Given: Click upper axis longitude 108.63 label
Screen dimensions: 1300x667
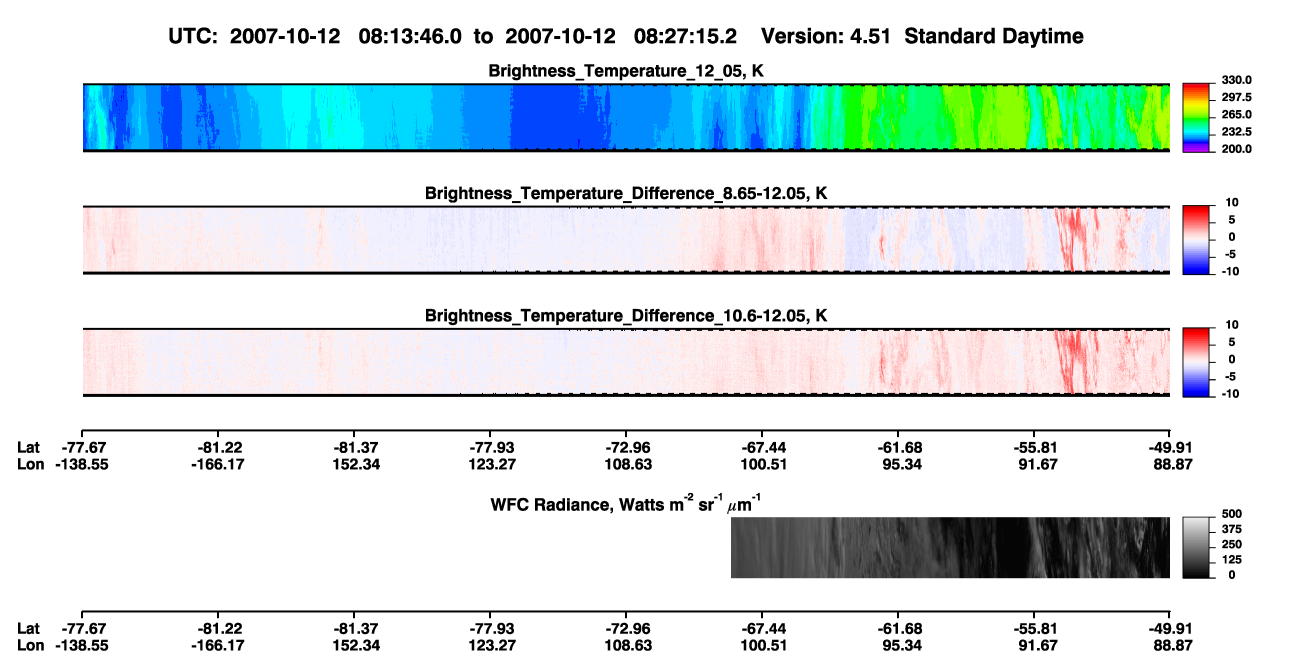Looking at the screenshot, I should [626, 464].
